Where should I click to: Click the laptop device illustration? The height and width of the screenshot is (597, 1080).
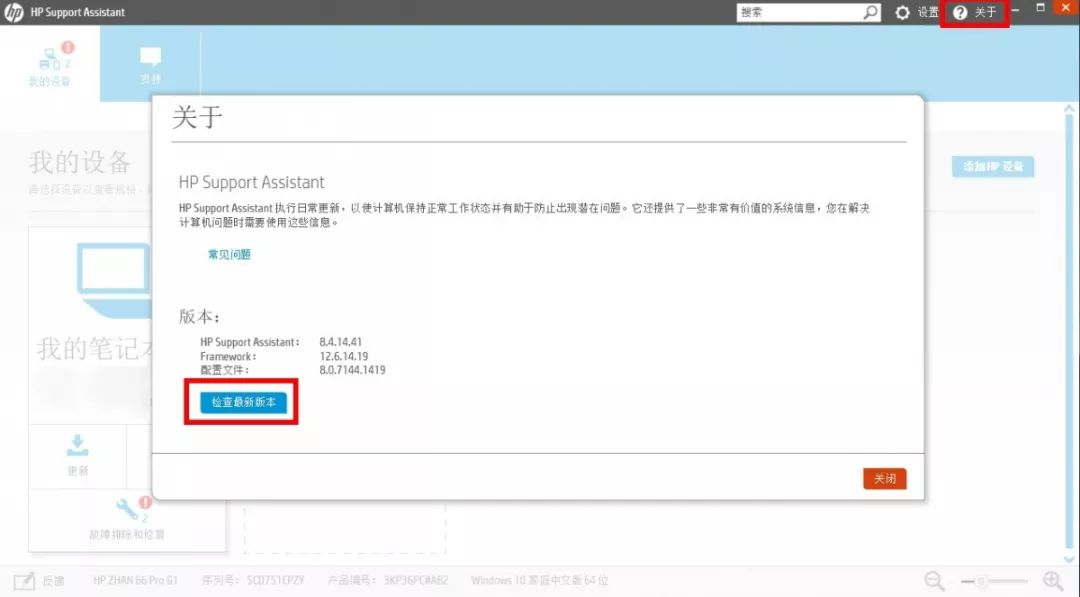pos(114,280)
